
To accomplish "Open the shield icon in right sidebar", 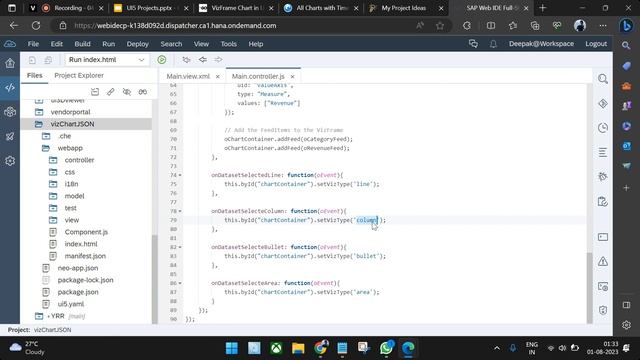I will (x=603, y=310).
